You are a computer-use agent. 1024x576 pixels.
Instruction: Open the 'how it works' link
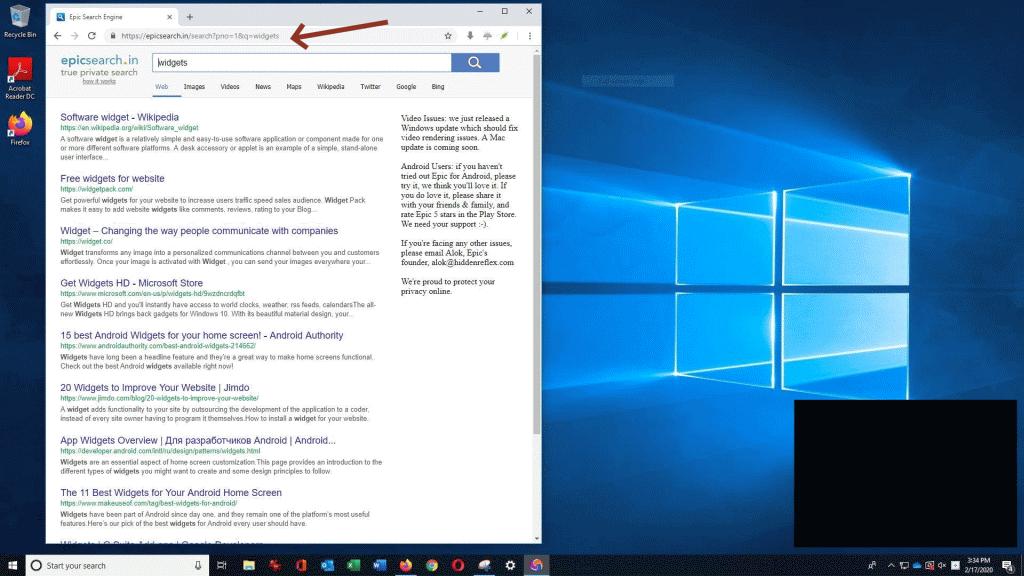point(99,82)
